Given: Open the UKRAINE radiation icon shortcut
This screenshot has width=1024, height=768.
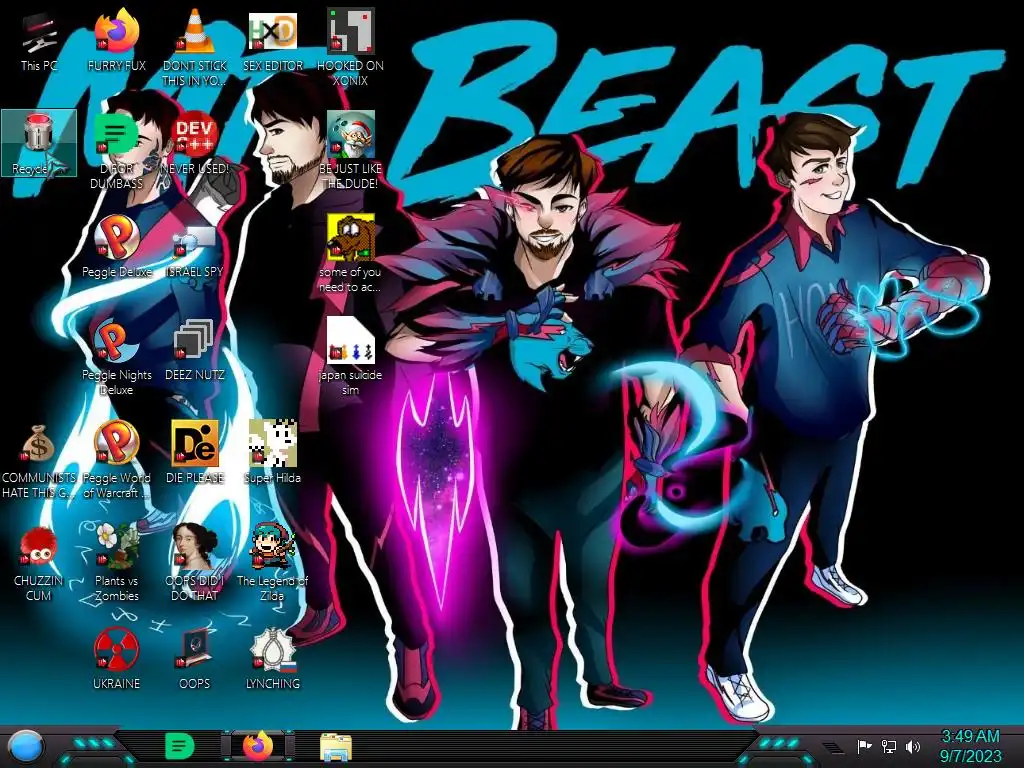Looking at the screenshot, I should pos(116,658).
